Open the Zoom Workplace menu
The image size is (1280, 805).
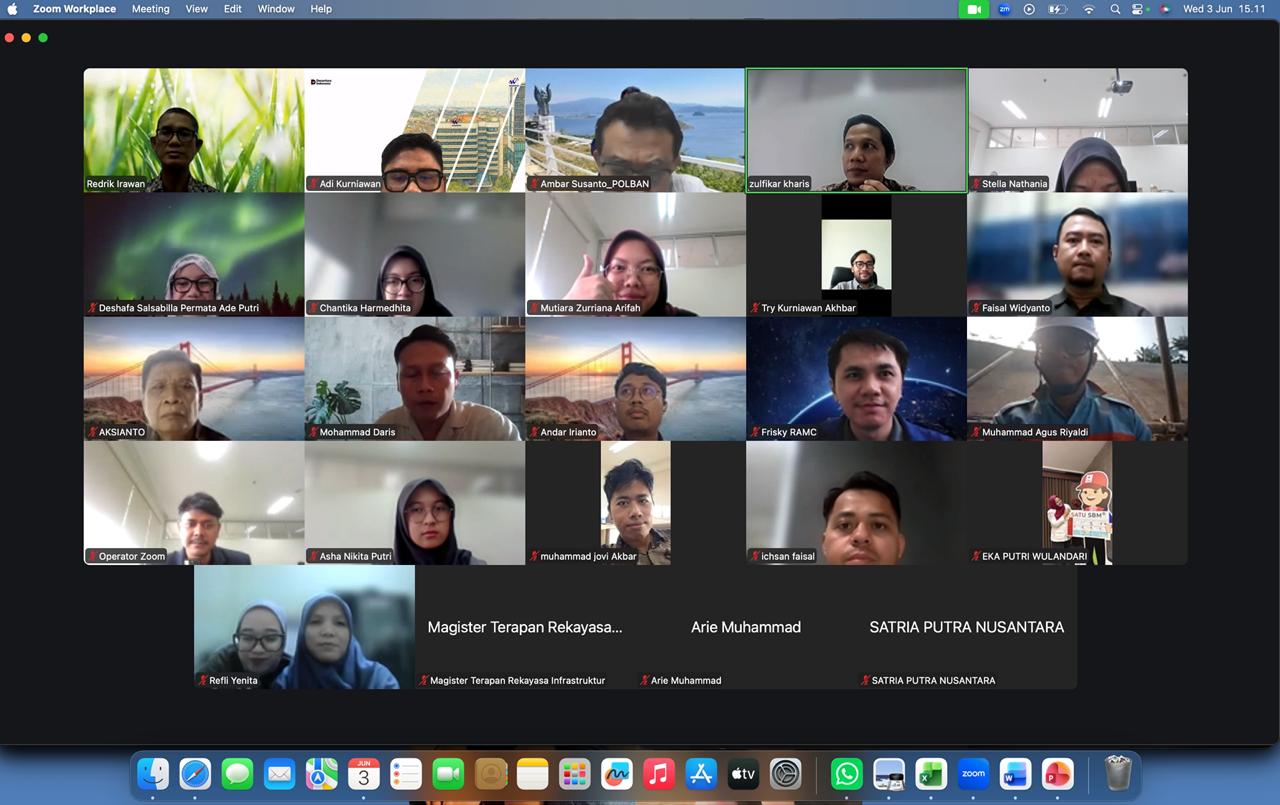[74, 9]
